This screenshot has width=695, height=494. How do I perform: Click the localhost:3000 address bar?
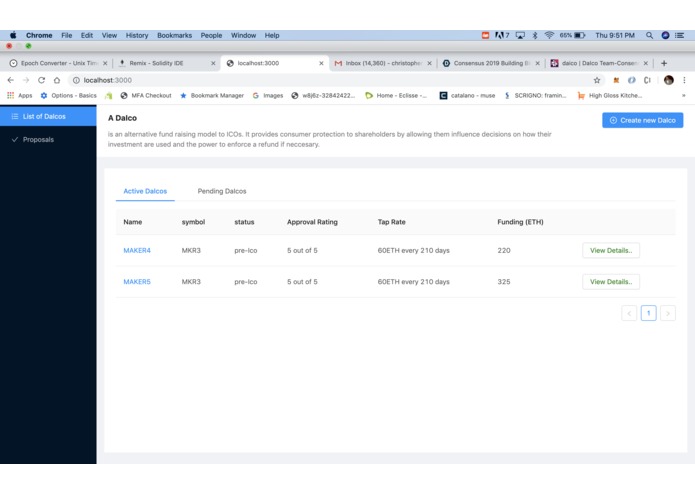tap(330, 80)
